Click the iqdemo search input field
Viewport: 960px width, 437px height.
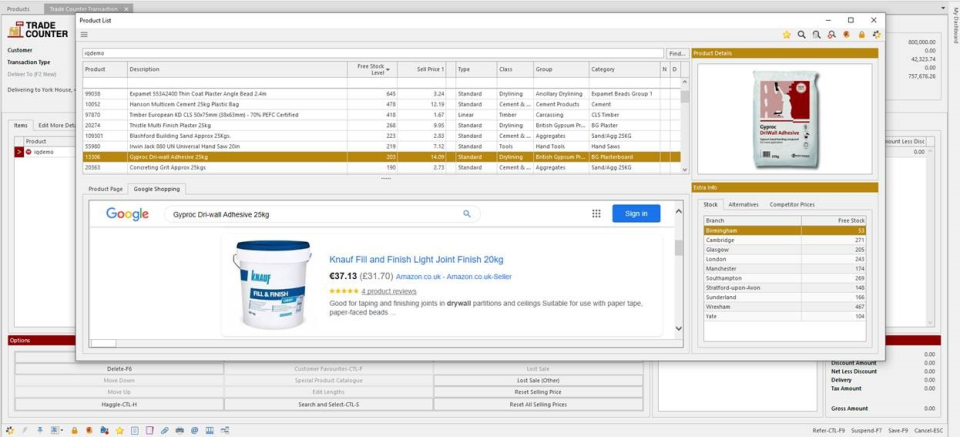(373, 53)
